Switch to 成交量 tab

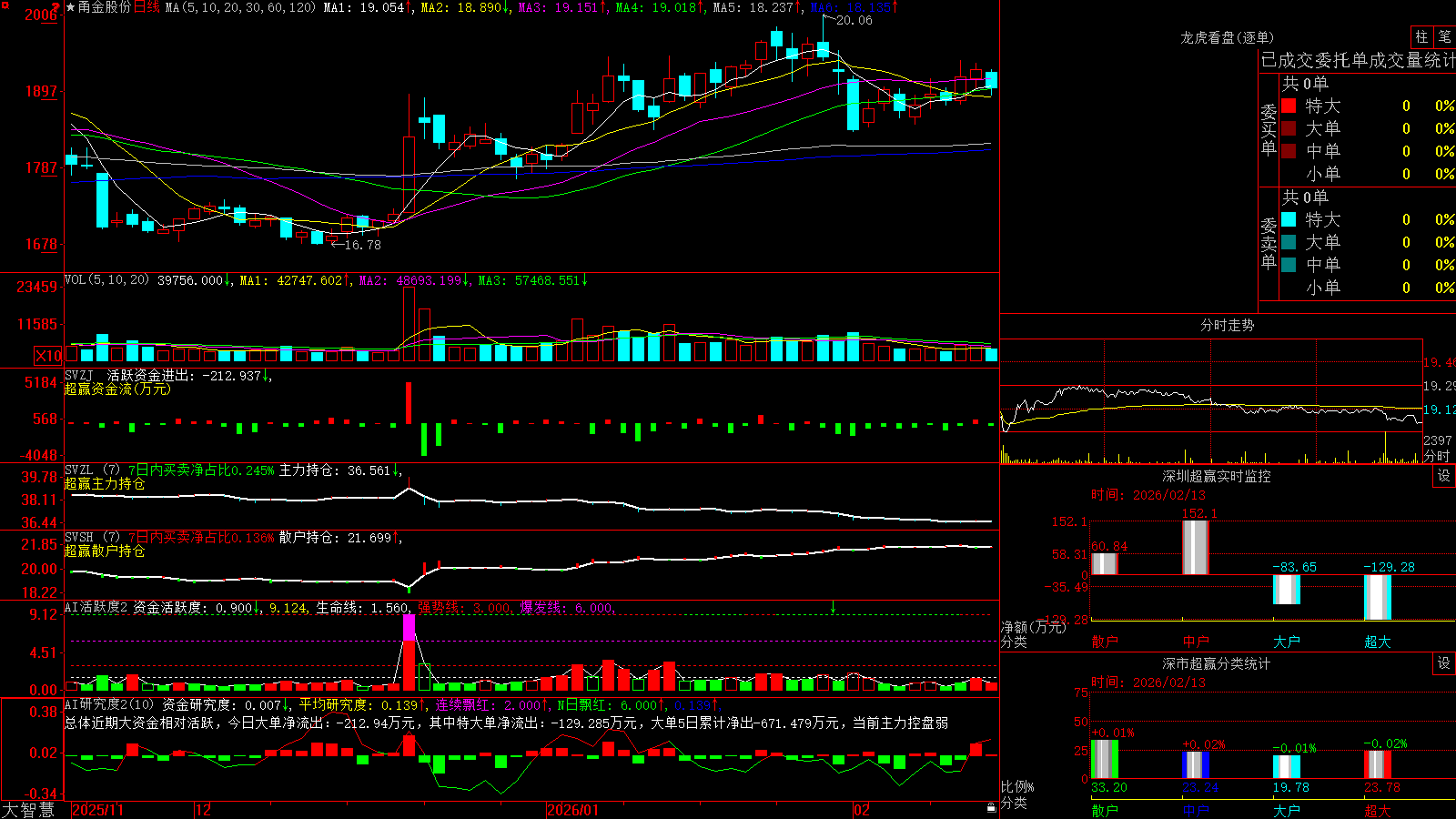pos(1398,60)
